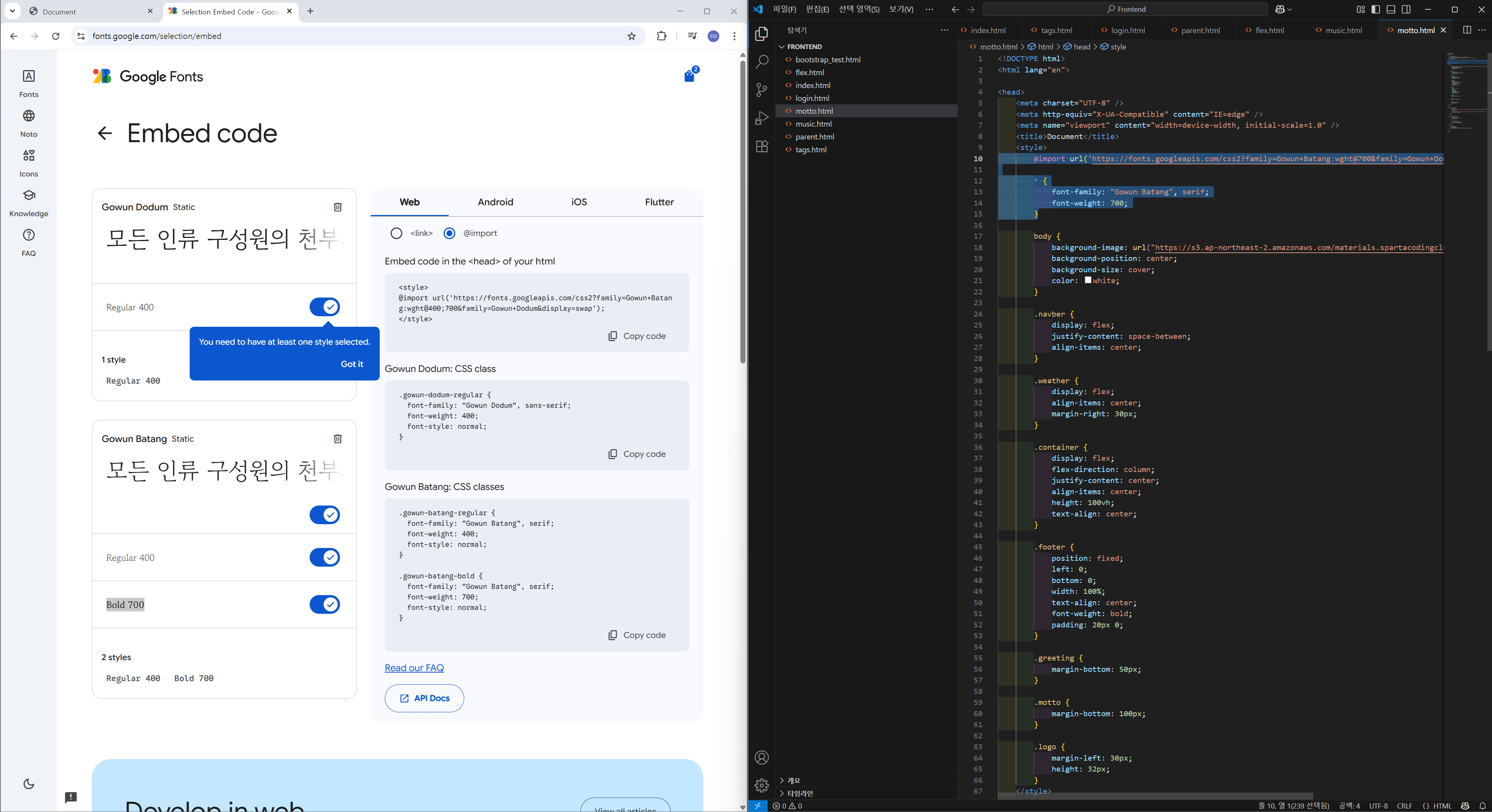Delete the Gowun Dodum font family
Image resolution: width=1492 pixels, height=812 pixels.
tap(338, 207)
